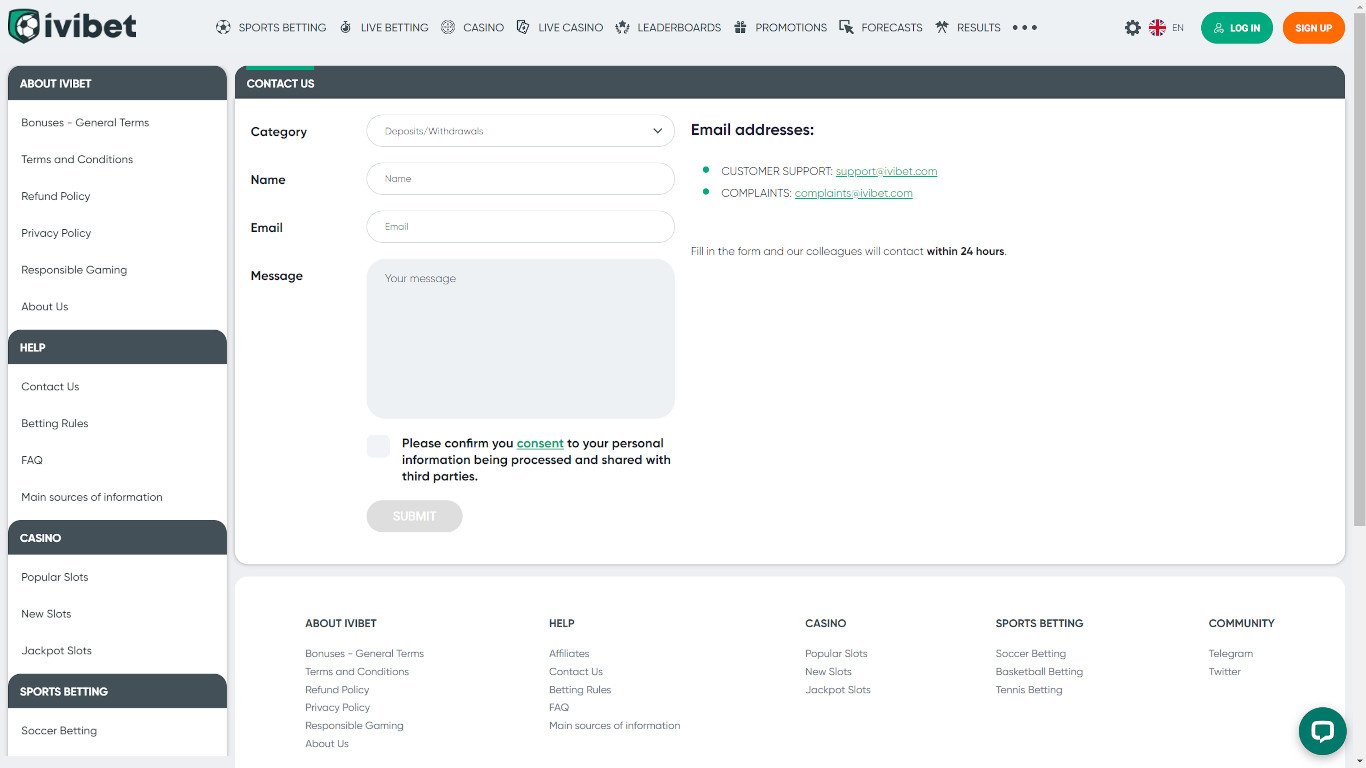Click the Results icon

(x=942, y=27)
